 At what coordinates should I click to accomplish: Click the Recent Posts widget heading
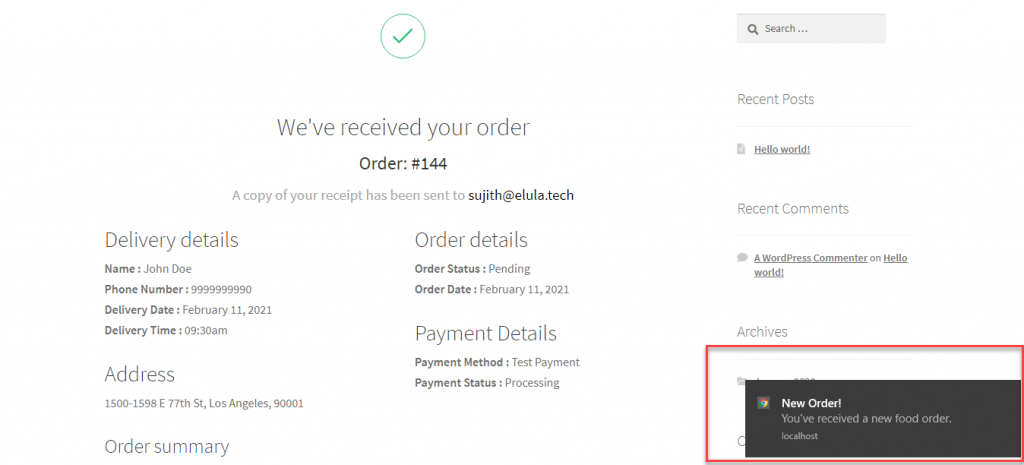tap(775, 99)
